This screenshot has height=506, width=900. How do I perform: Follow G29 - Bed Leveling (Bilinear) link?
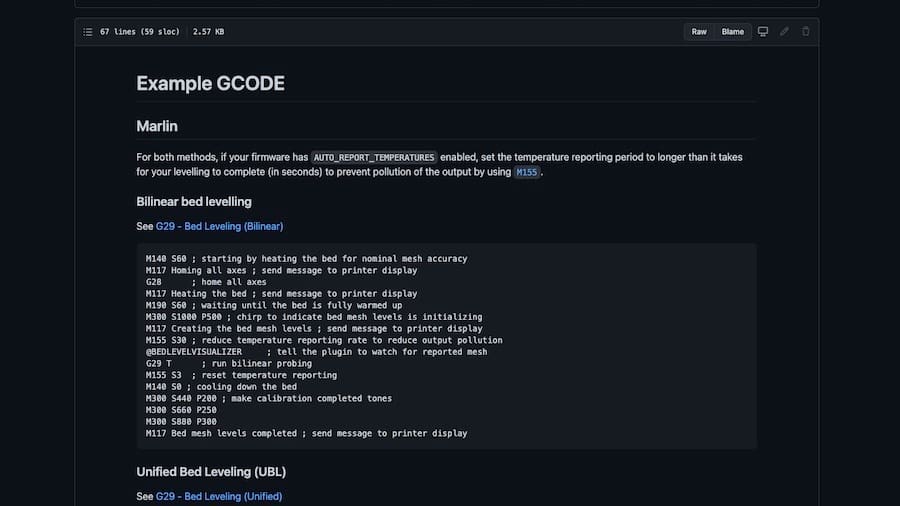tap(219, 226)
